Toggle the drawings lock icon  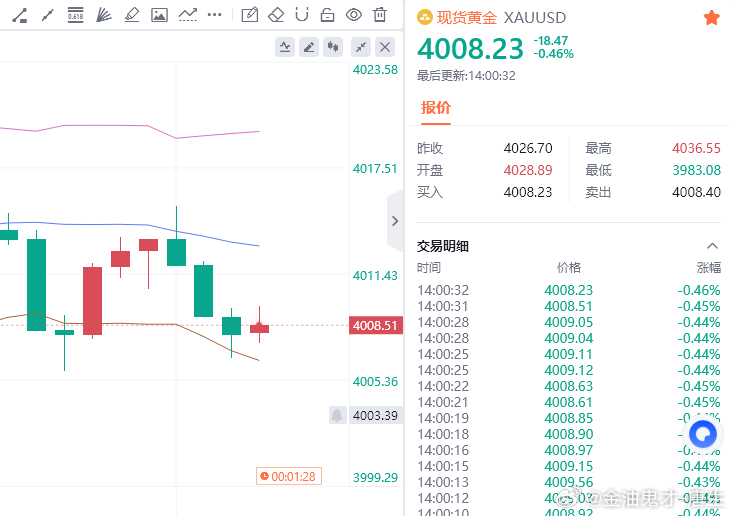coord(327,15)
